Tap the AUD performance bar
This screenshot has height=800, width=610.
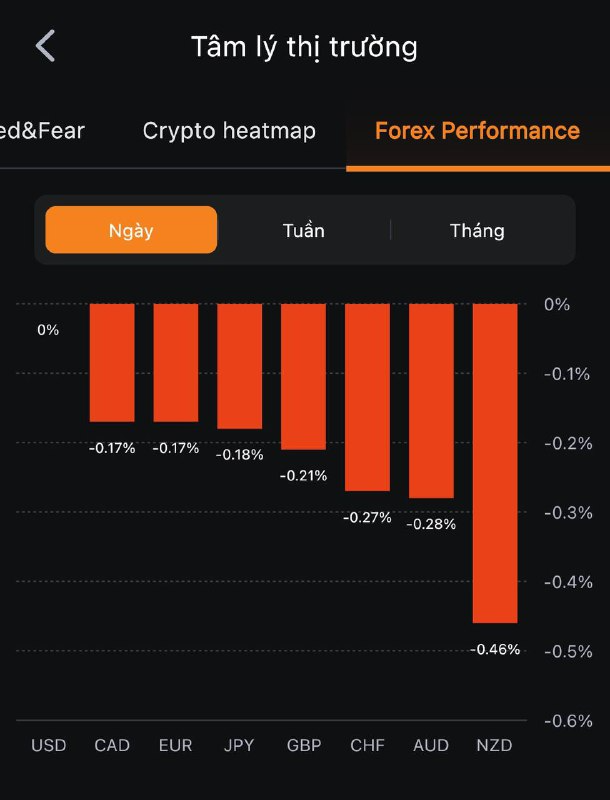pyautogui.click(x=431, y=400)
